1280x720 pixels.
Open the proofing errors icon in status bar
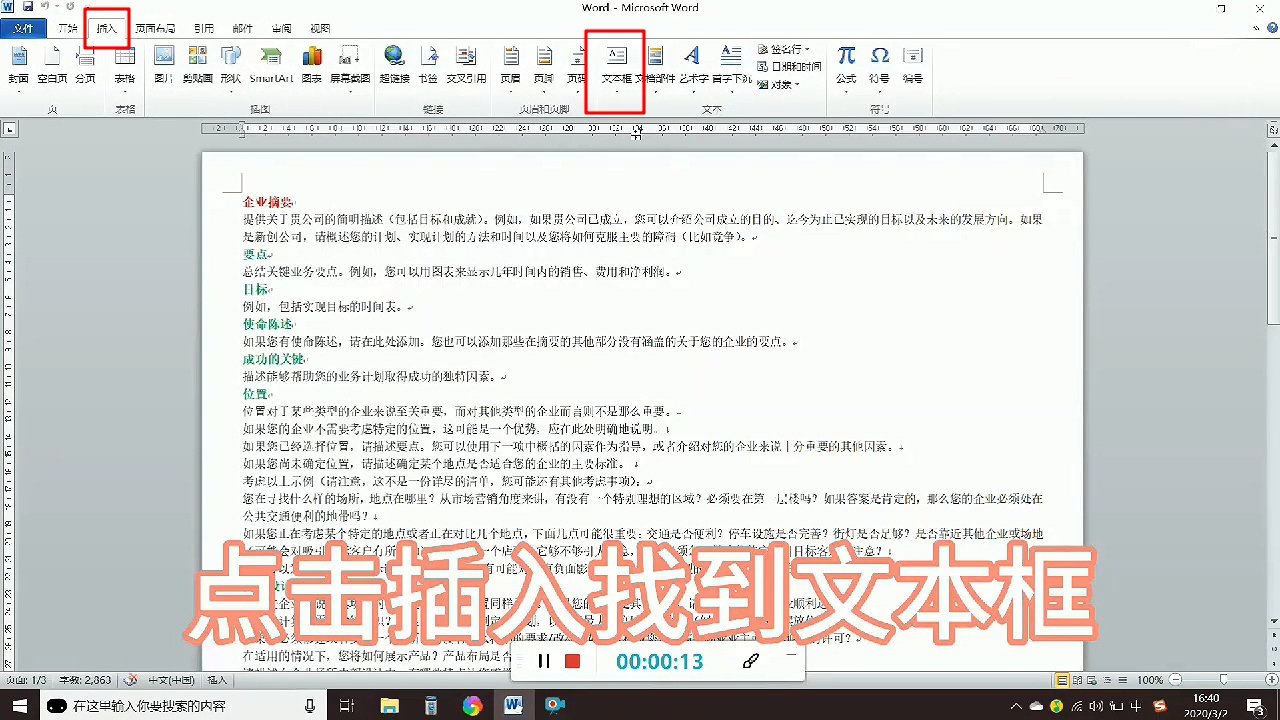[x=130, y=680]
